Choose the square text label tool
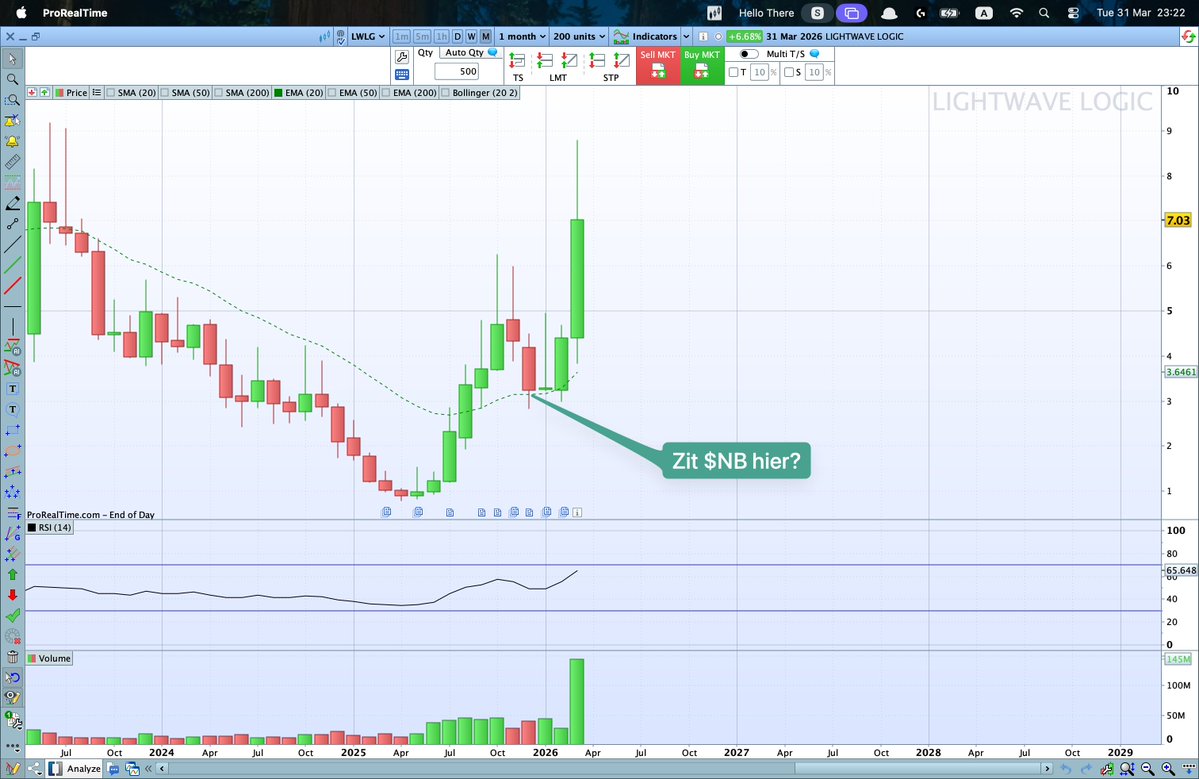 coord(12,389)
